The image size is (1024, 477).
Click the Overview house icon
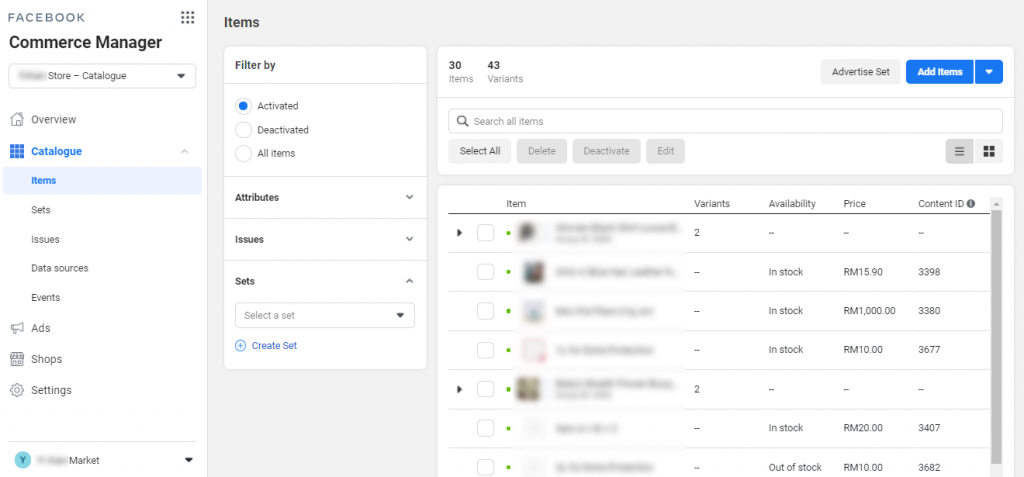pos(17,120)
